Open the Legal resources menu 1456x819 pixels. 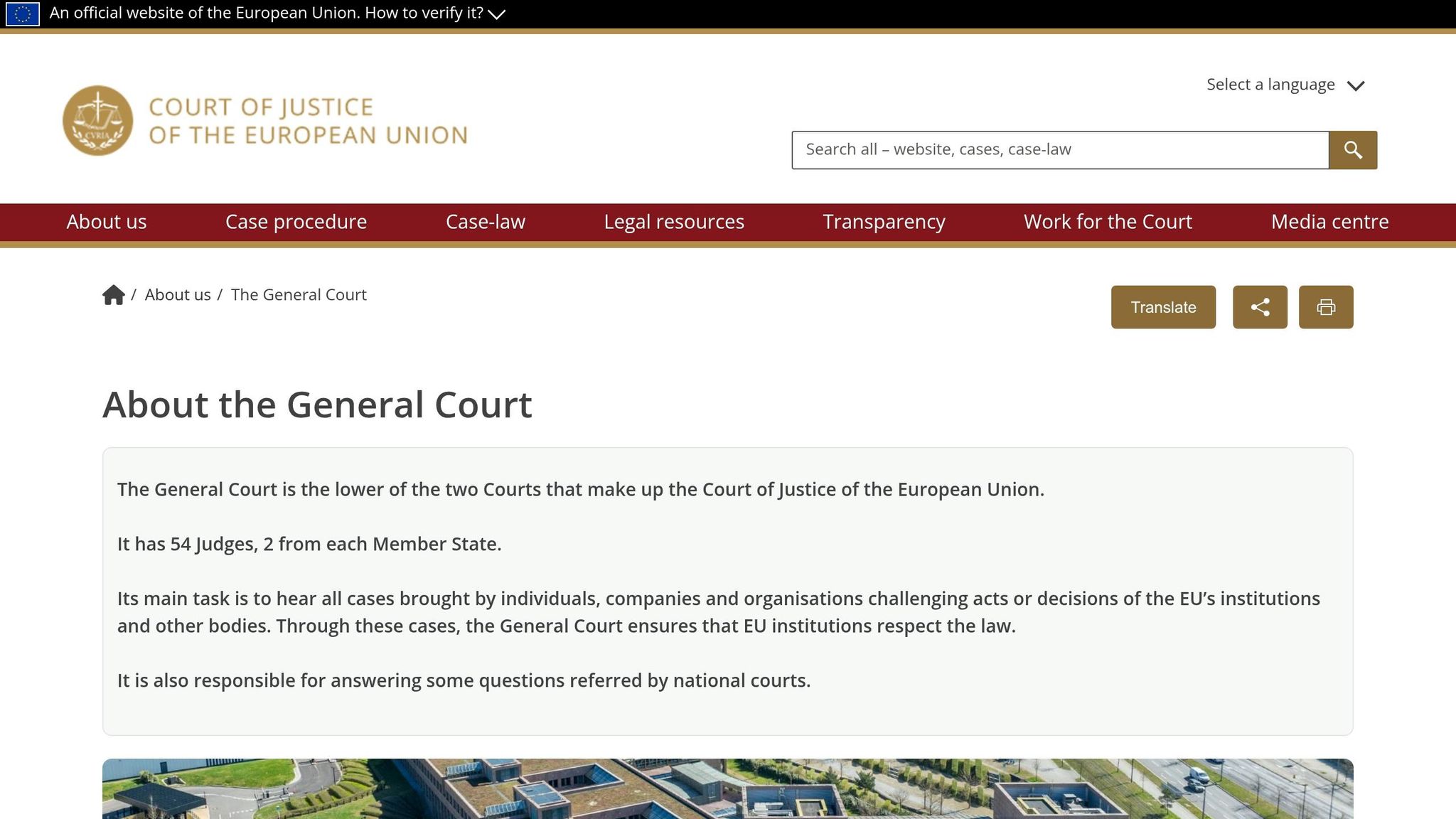tap(674, 222)
